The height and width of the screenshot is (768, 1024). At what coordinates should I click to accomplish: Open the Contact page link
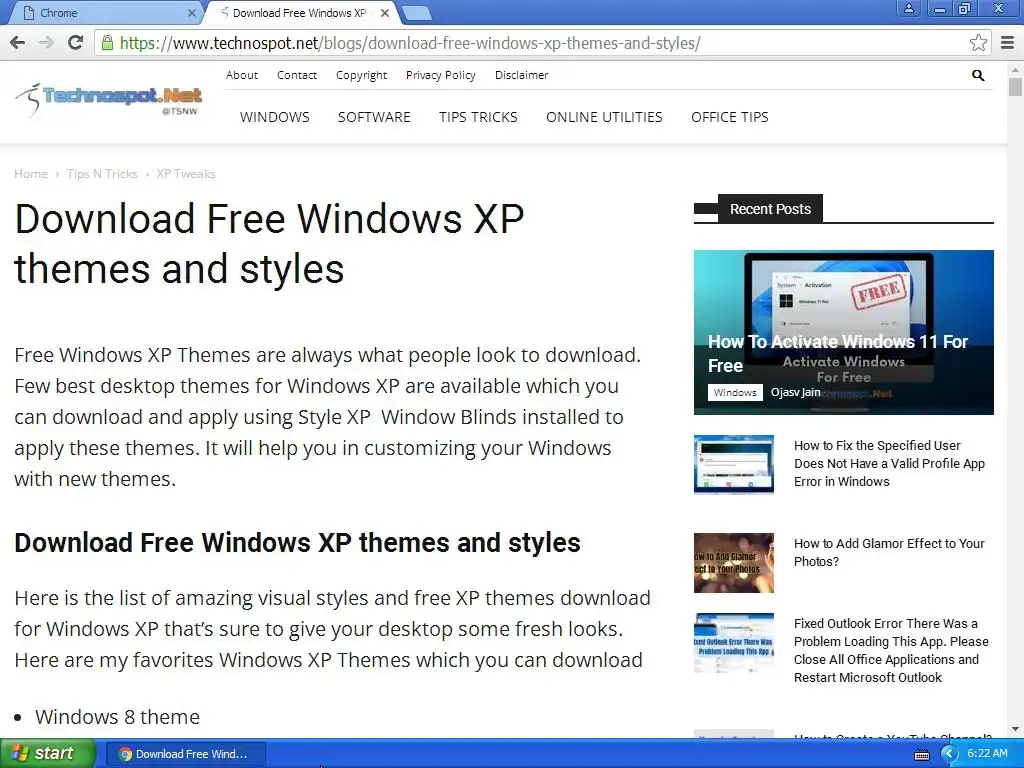pyautogui.click(x=296, y=75)
